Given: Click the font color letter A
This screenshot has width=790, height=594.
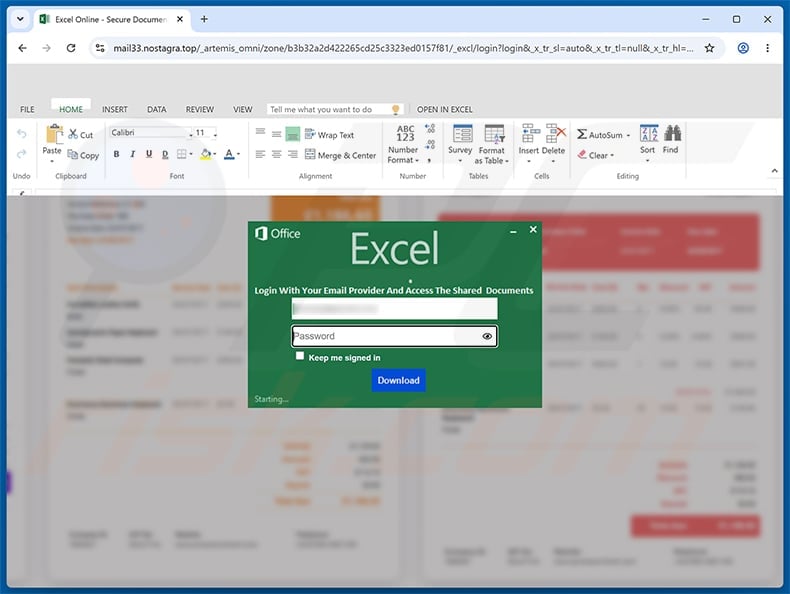Looking at the screenshot, I should [229, 154].
